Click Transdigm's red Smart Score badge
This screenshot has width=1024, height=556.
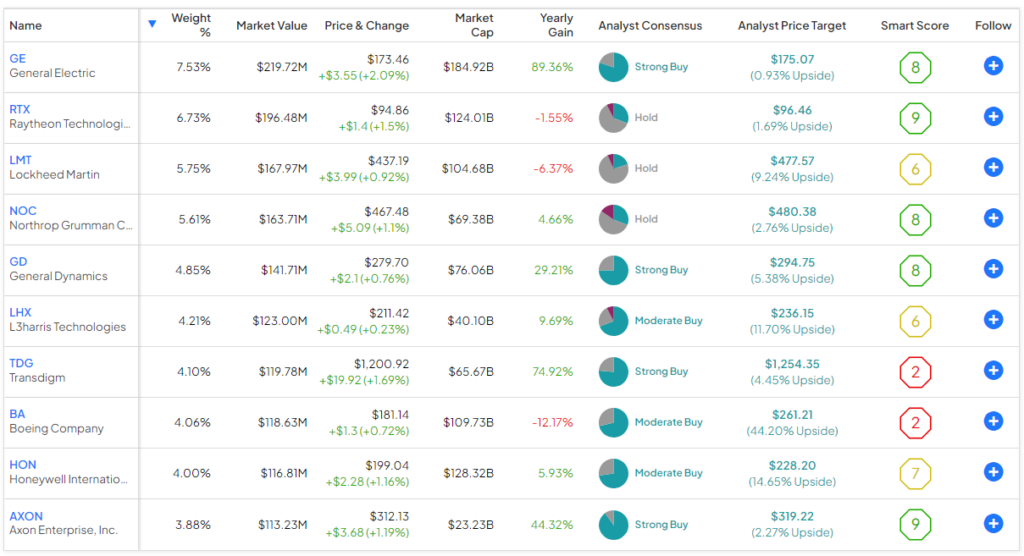(x=915, y=371)
